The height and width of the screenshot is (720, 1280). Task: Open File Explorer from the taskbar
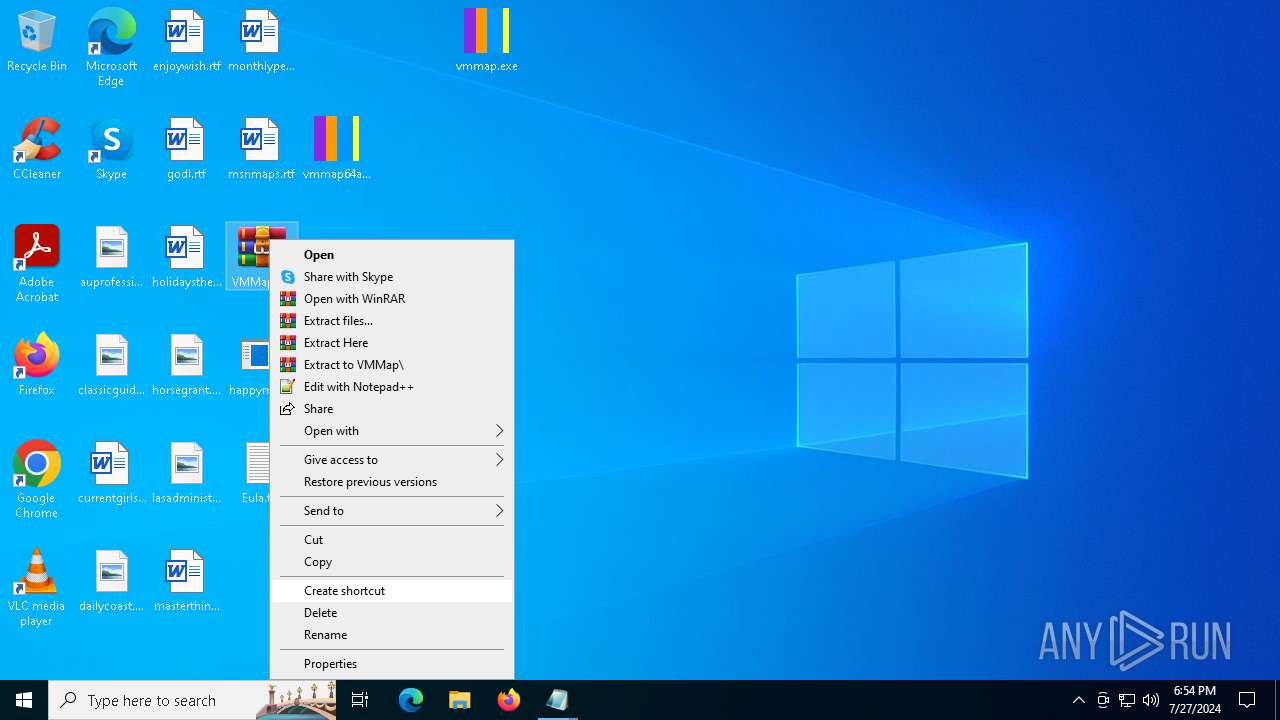click(x=459, y=700)
